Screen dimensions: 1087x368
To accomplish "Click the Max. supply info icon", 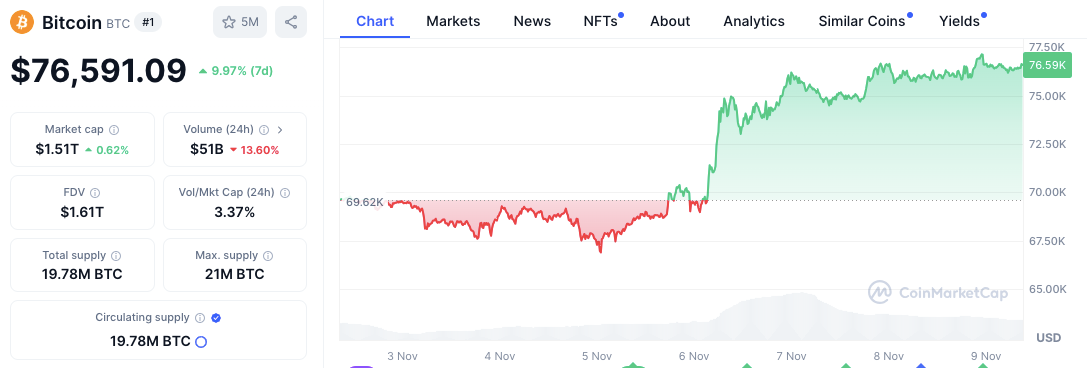I will click(x=268, y=256).
